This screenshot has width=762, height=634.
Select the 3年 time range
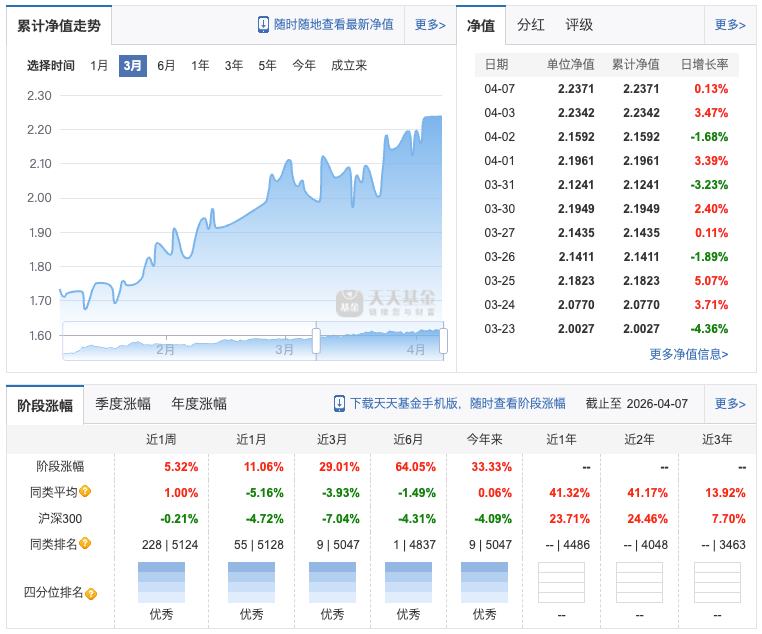pyautogui.click(x=234, y=65)
